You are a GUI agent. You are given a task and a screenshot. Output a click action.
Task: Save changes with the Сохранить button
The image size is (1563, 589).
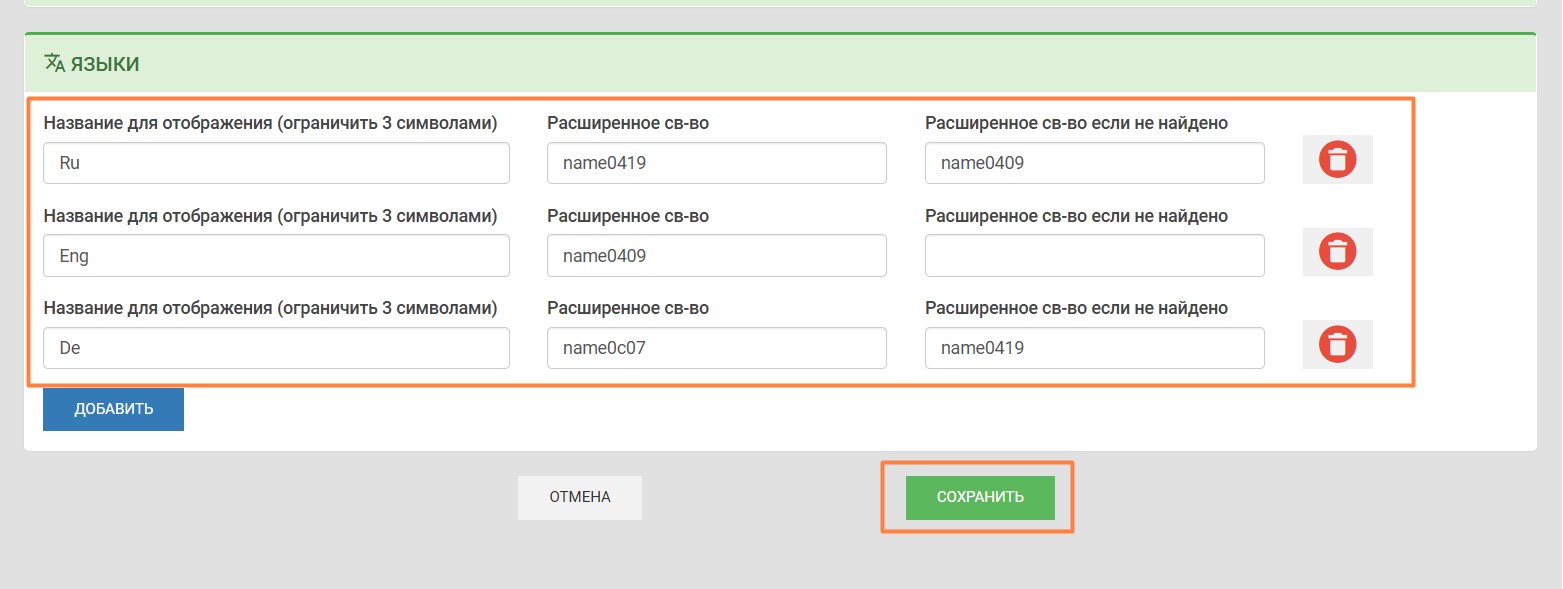(x=979, y=497)
